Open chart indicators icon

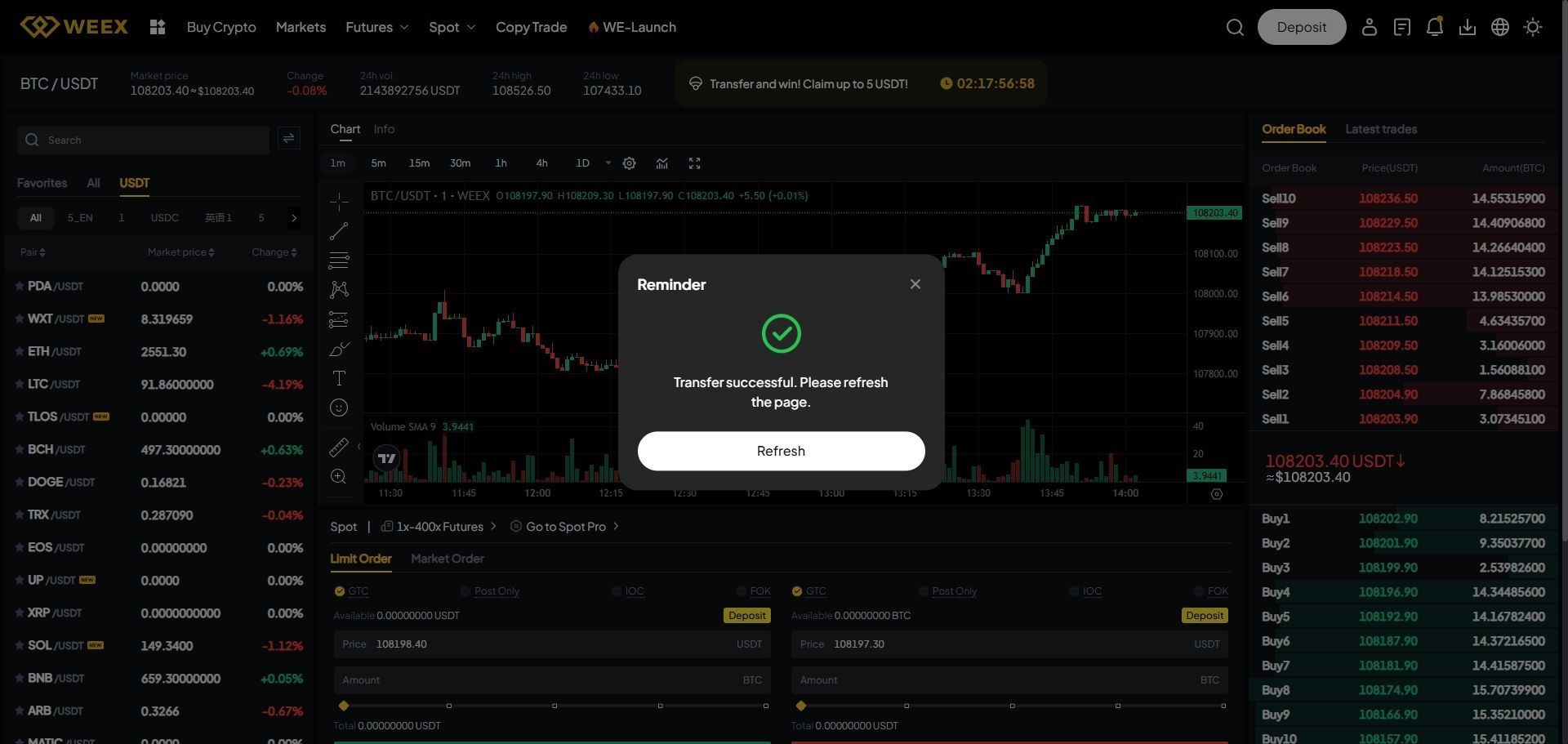click(x=661, y=163)
